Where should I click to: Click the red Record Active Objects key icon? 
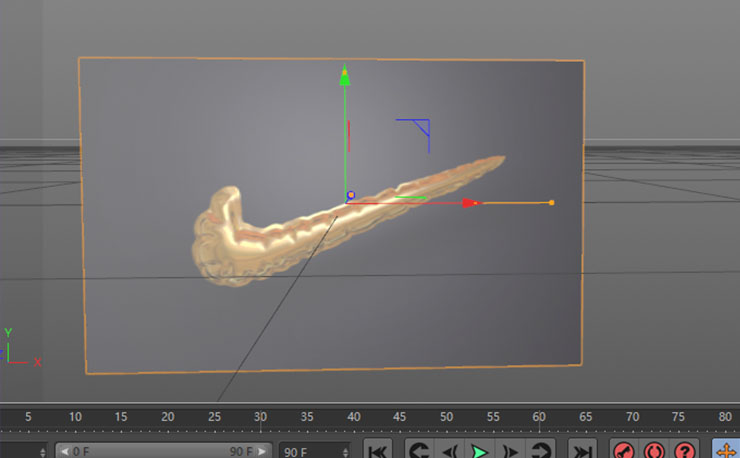point(624,451)
